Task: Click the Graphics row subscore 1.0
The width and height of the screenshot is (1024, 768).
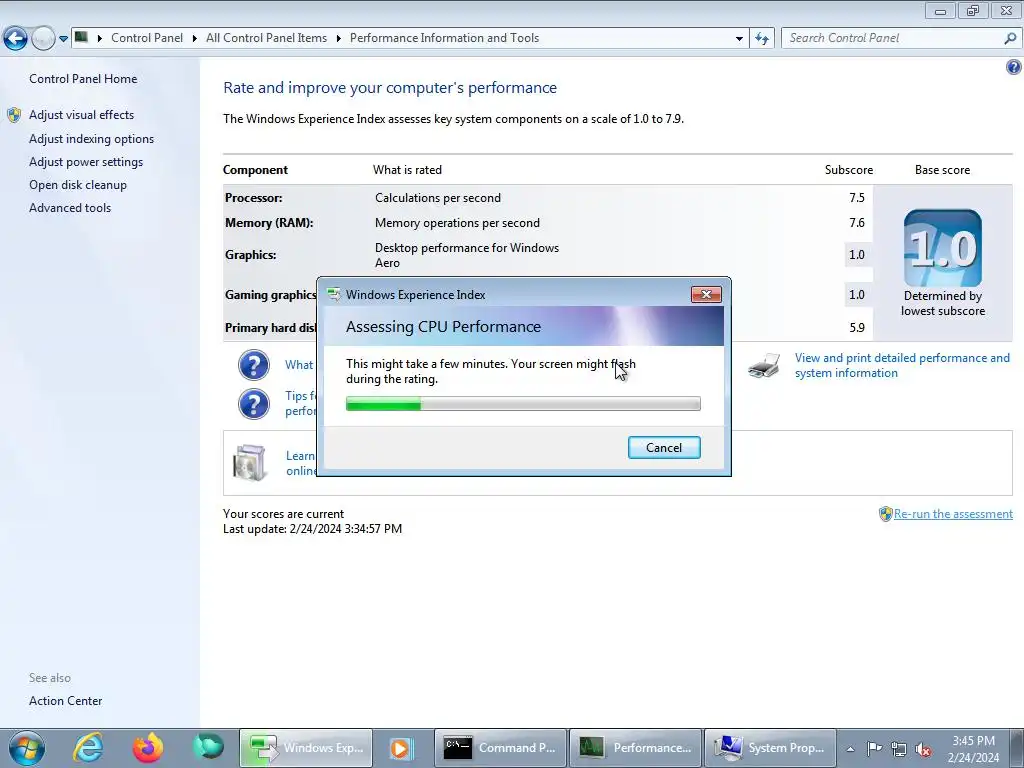Action: [857, 255]
